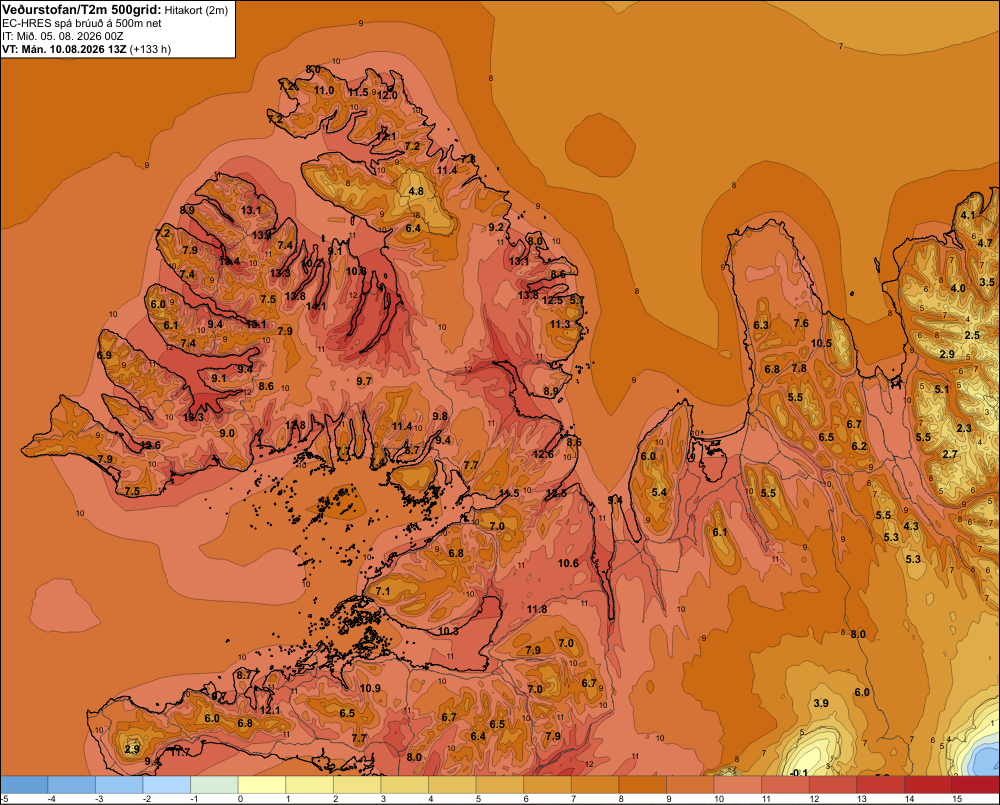Click the valid time 'VT: Mán. 10.08.2026 13Z'
1000x805 pixels.
coord(64,49)
